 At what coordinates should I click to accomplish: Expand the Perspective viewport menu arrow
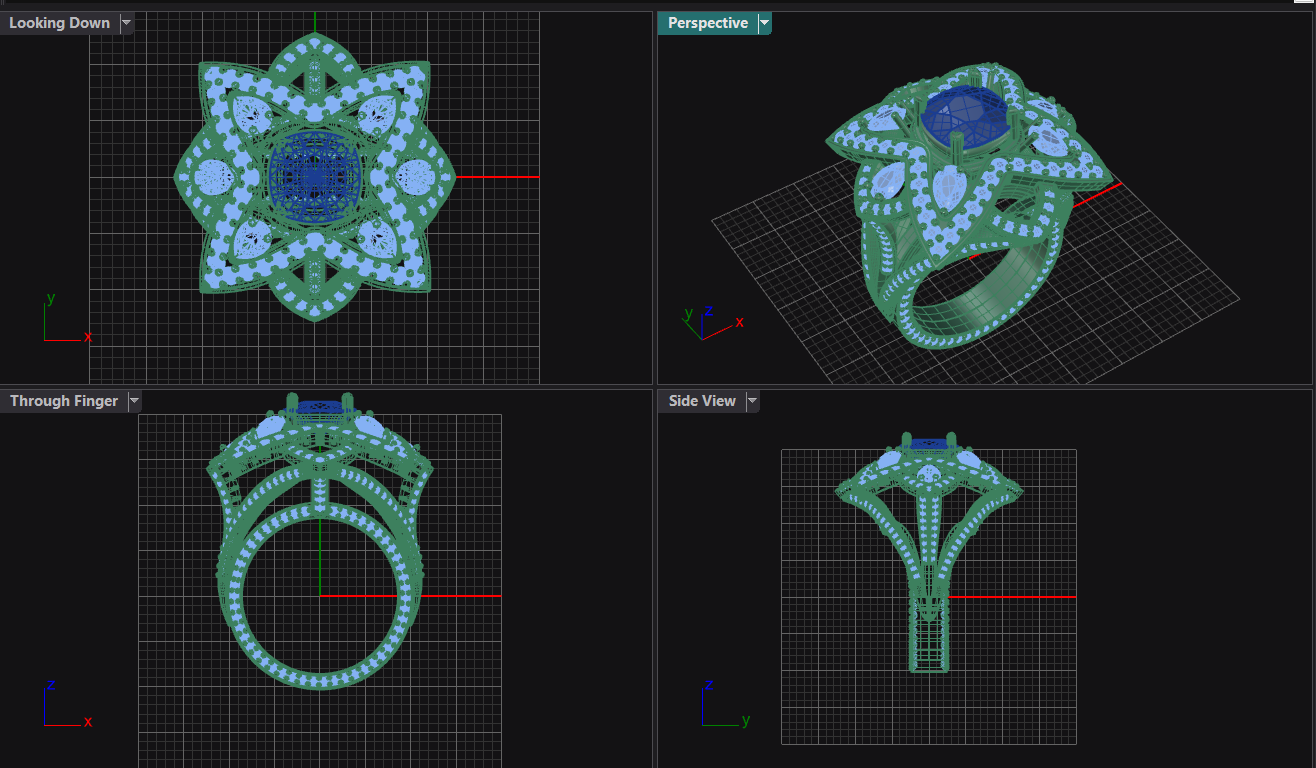coord(764,23)
